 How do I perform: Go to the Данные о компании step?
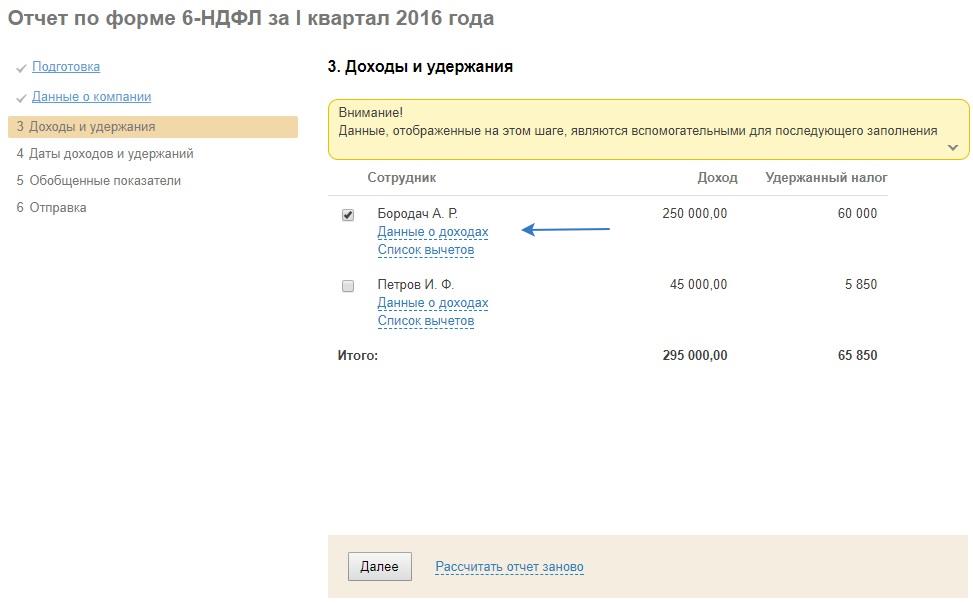click(91, 97)
